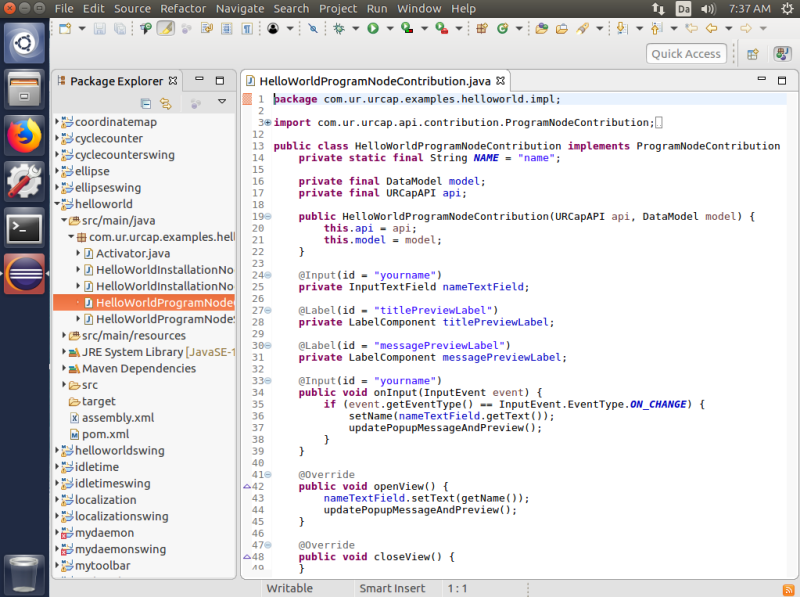Image resolution: width=800 pixels, height=597 pixels.
Task: Click the Debug bug icon
Action: [339, 29]
